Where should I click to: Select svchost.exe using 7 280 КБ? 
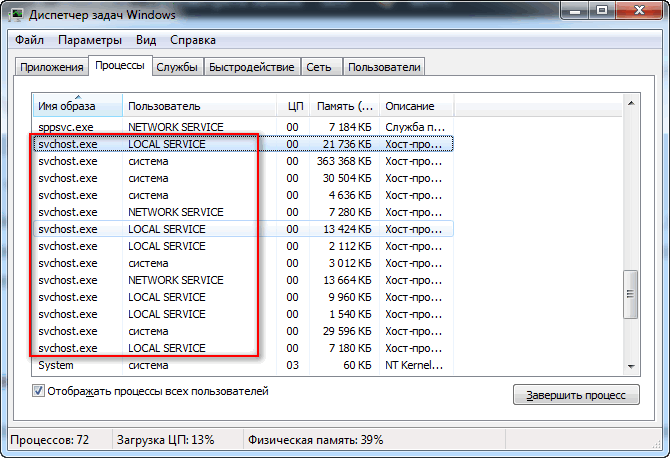(x=243, y=212)
